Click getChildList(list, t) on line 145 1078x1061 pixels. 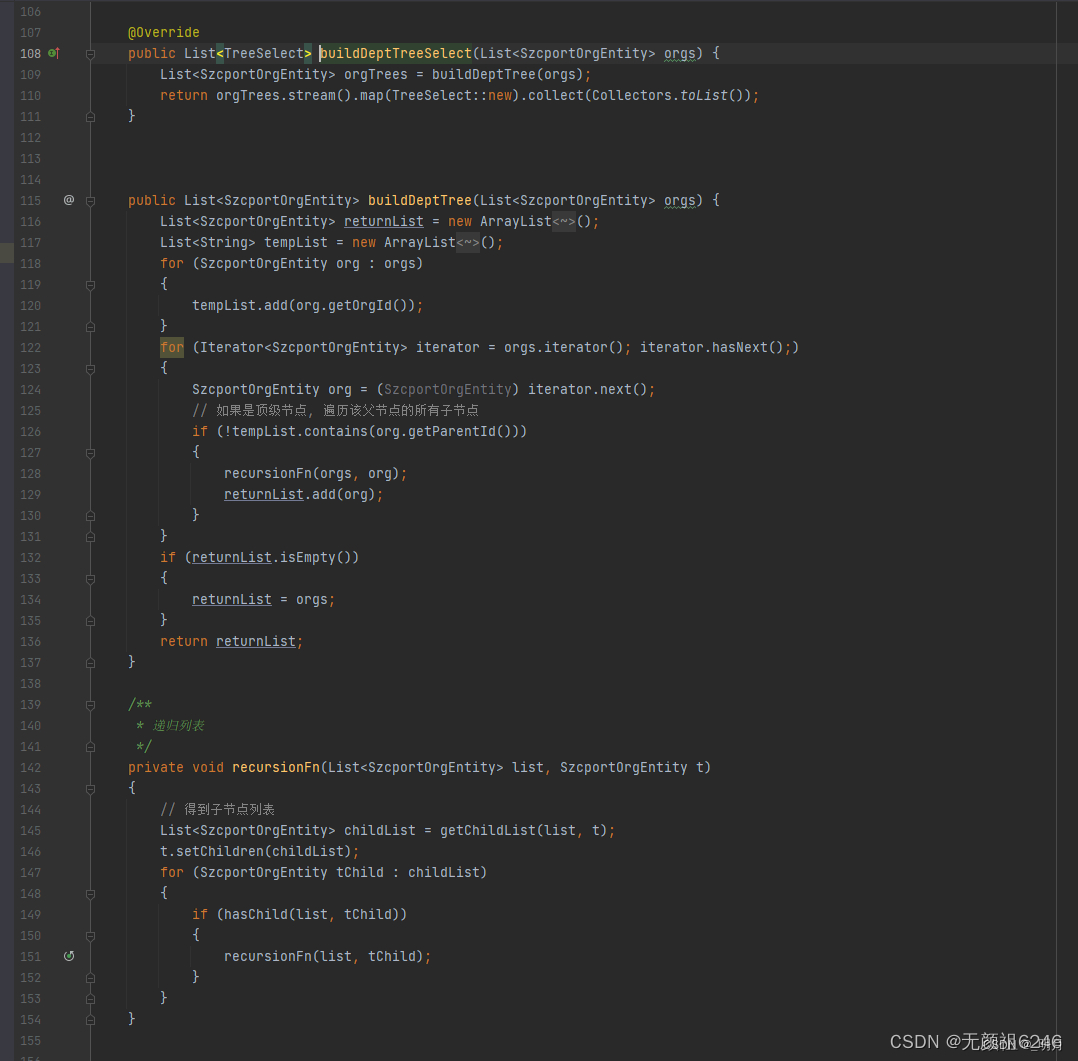coord(524,830)
